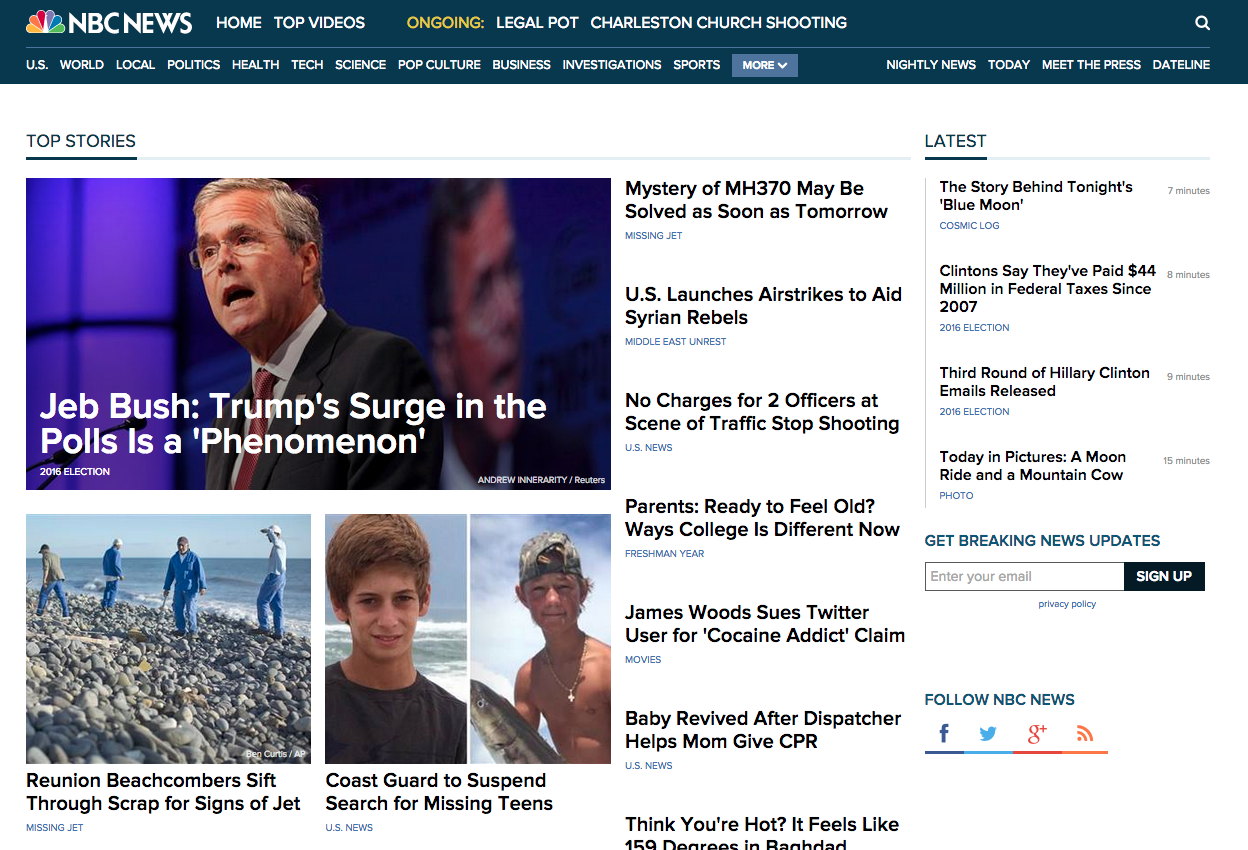Open the CHARLESTON CHURCH SHOOTING ongoing topic
Viewport: 1248px width, 850px height.
719,23
